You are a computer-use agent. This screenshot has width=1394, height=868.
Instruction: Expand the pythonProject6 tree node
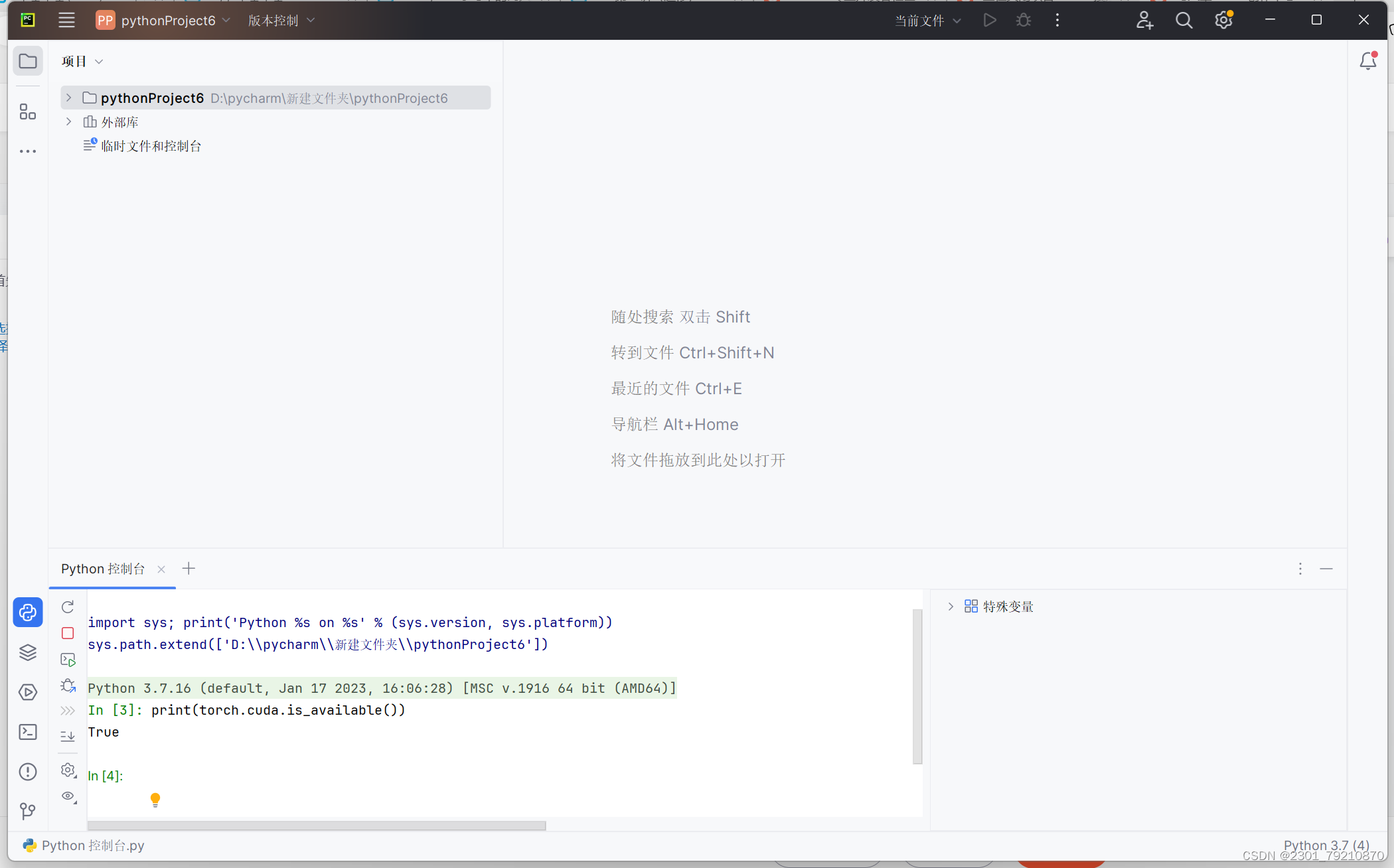point(68,98)
